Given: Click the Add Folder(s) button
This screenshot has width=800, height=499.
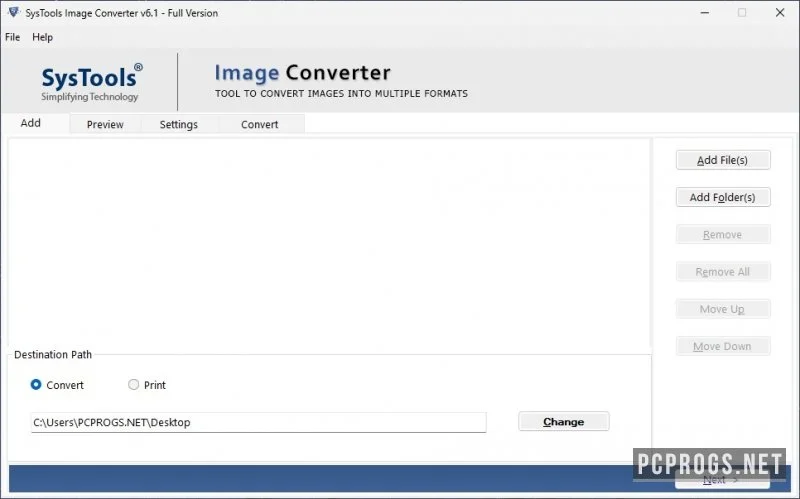Looking at the screenshot, I should tap(723, 197).
